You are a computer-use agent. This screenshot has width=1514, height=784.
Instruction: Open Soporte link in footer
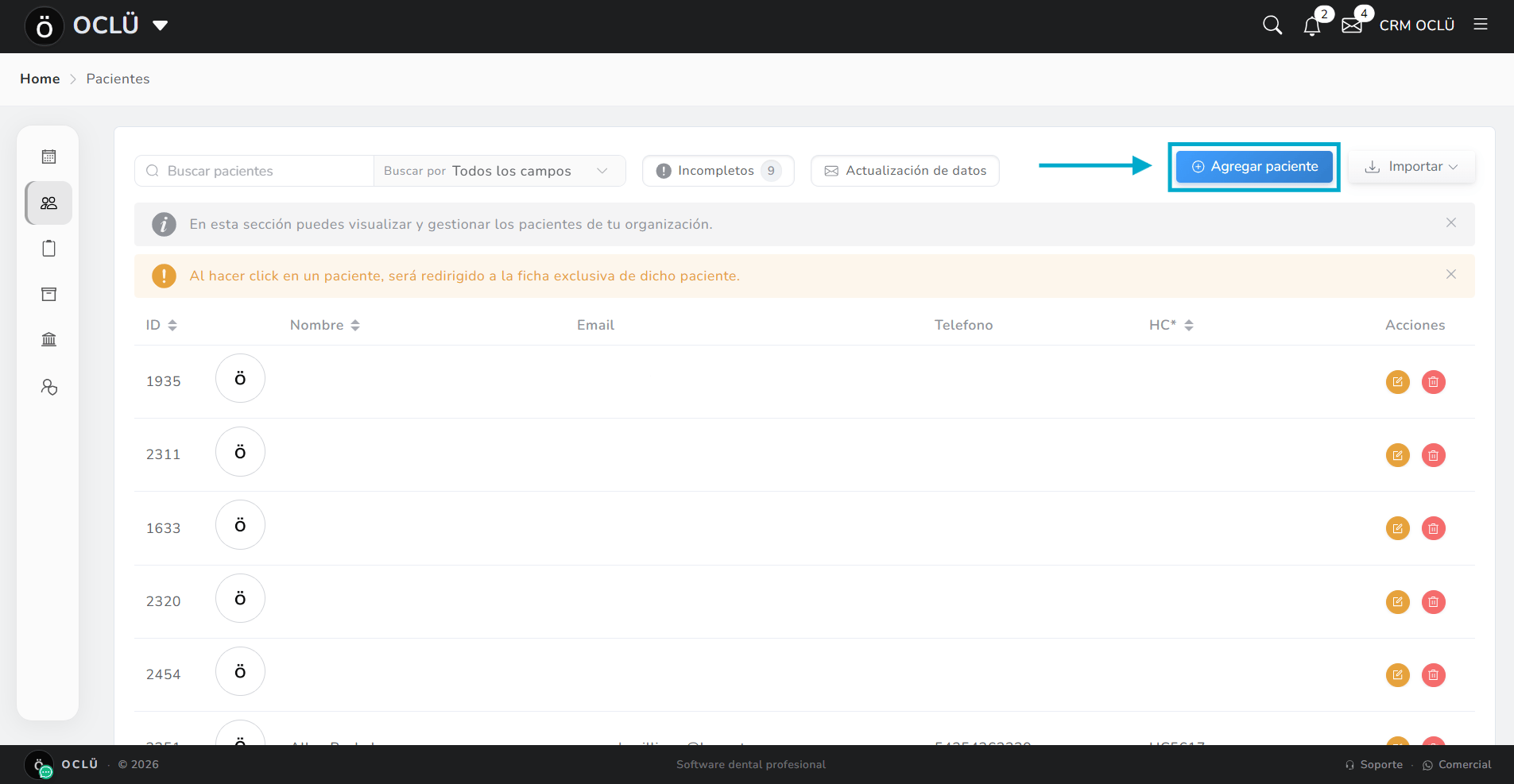(x=1374, y=764)
